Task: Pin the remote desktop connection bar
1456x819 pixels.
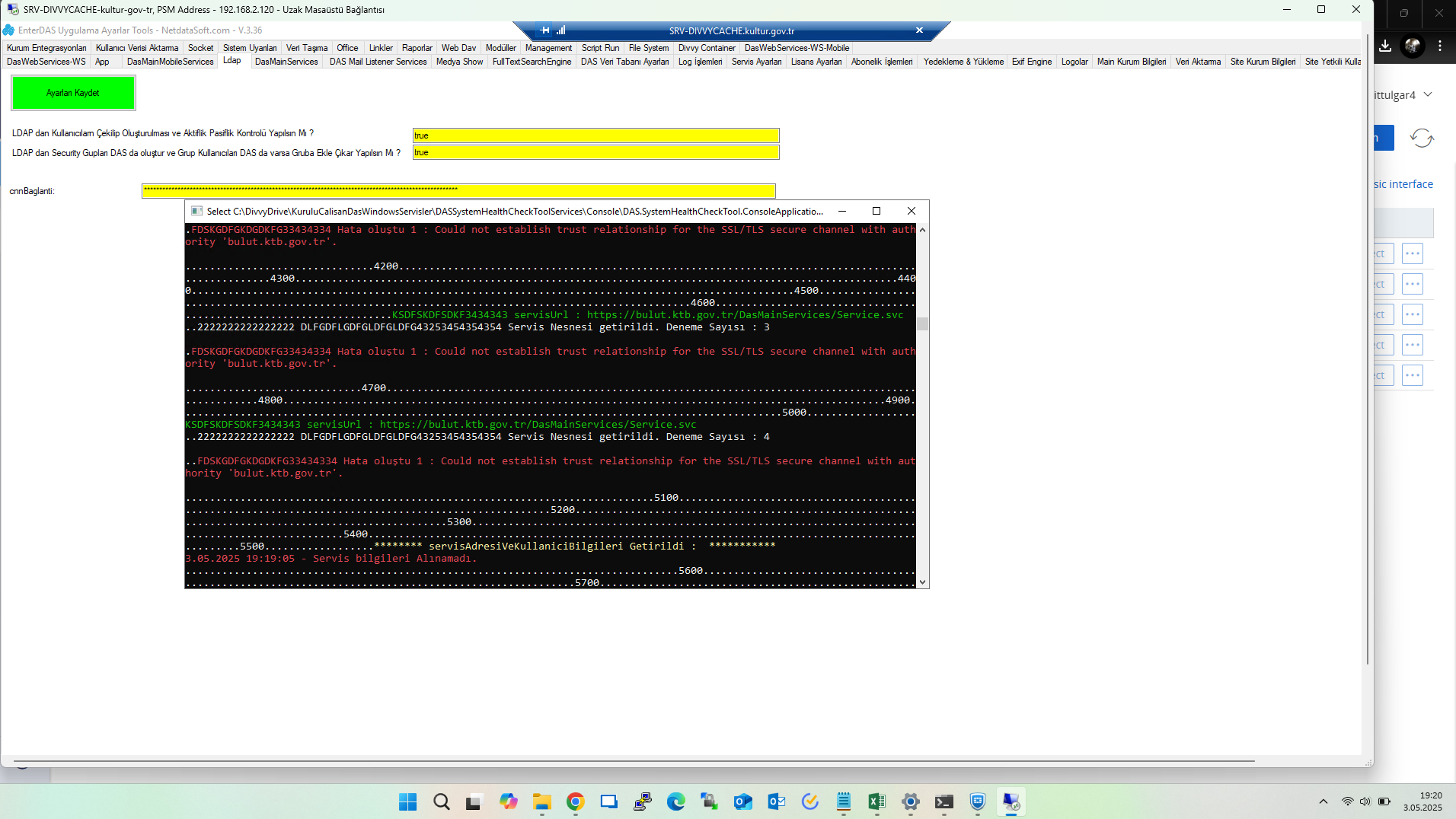Action: click(x=544, y=30)
